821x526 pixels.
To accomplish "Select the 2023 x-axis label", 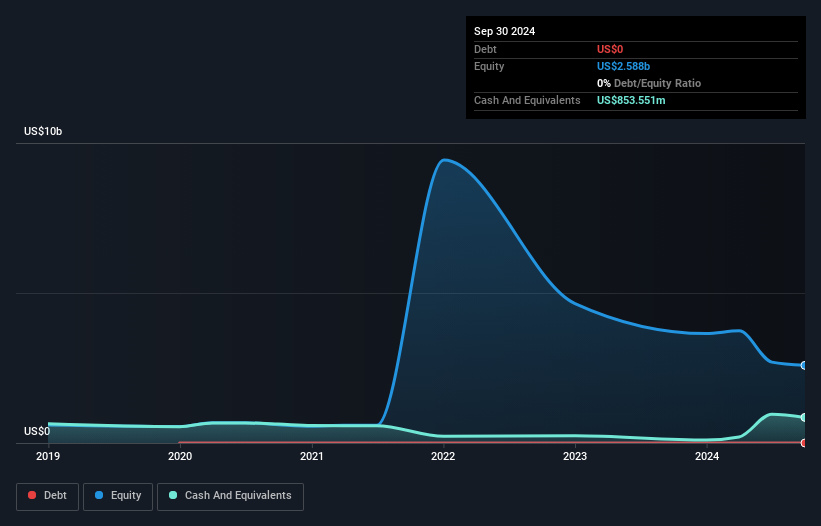I will tap(575, 456).
